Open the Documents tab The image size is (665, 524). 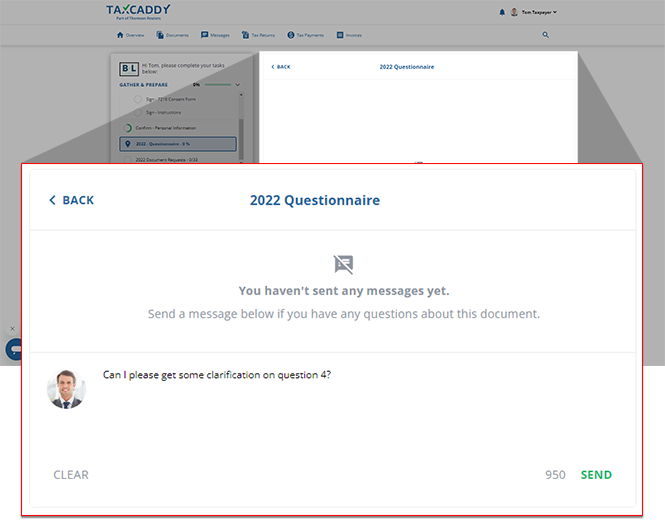(x=172, y=35)
